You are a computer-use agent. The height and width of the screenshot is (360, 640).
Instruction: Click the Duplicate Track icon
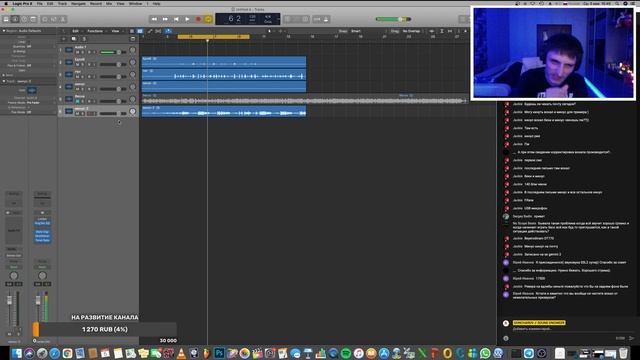(74, 39)
